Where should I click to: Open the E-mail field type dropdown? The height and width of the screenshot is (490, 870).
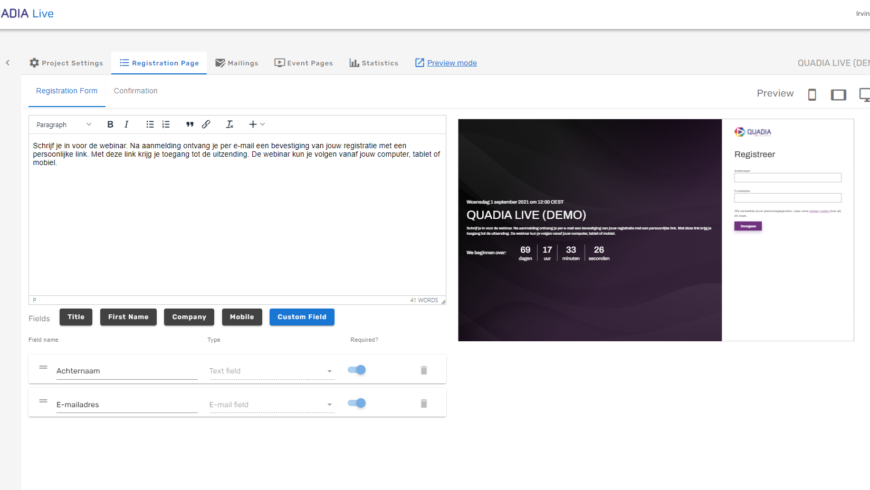click(x=271, y=405)
